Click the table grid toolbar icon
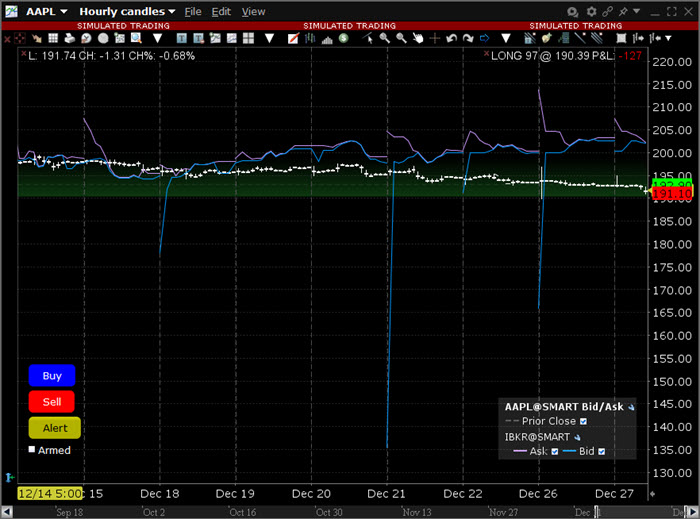The height and width of the screenshot is (519, 700). point(53,38)
